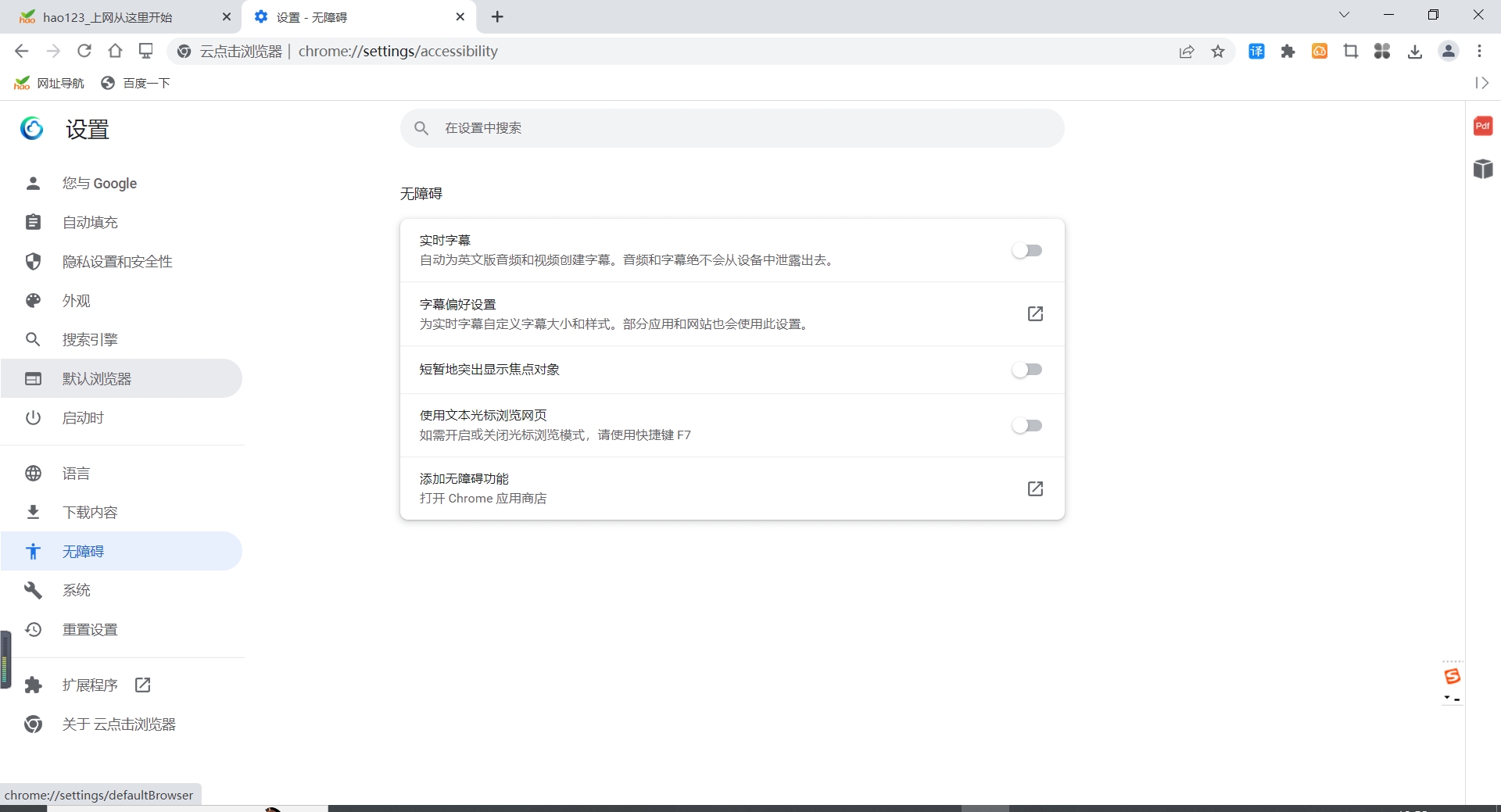Open 启动时 startup settings
Viewport: 1501px width, 812px height.
121,417
